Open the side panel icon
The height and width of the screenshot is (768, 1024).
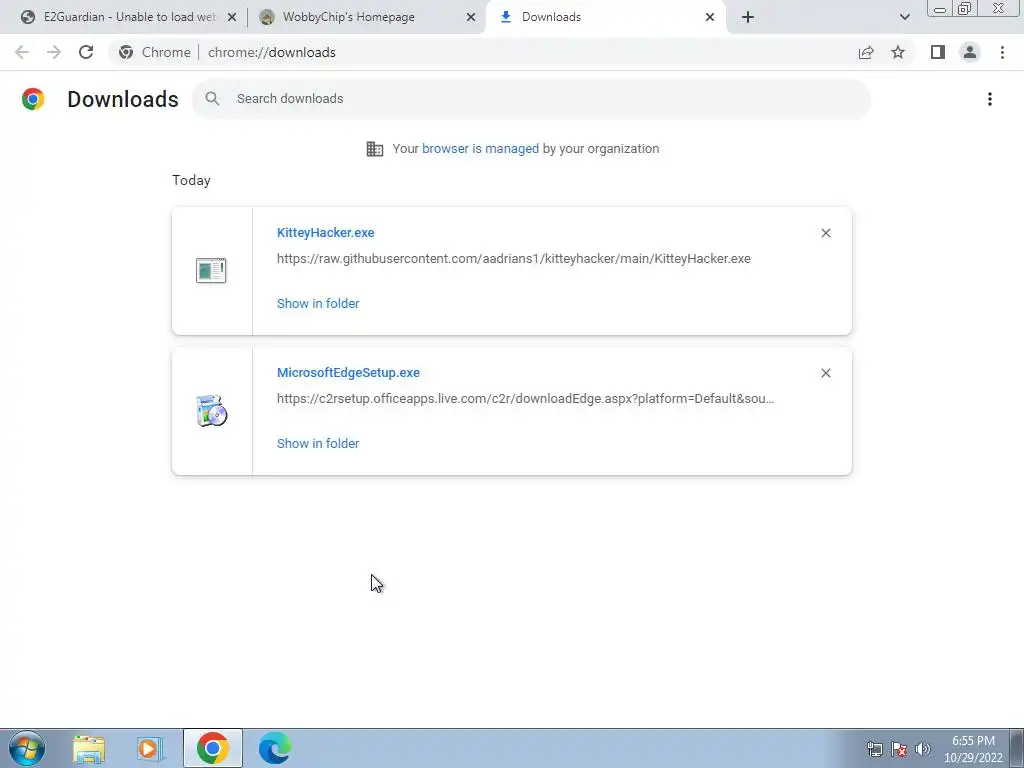tap(938, 52)
